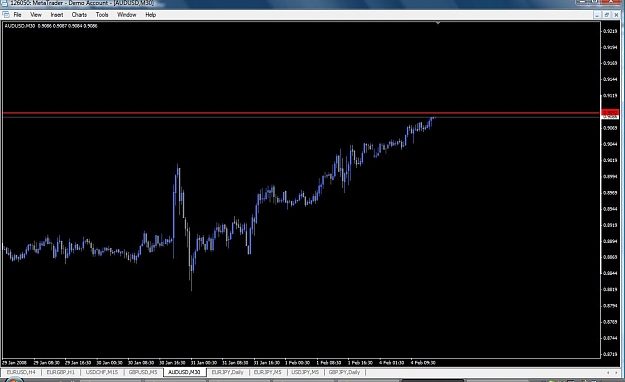Select the red horizontal line on chart

coord(301,113)
